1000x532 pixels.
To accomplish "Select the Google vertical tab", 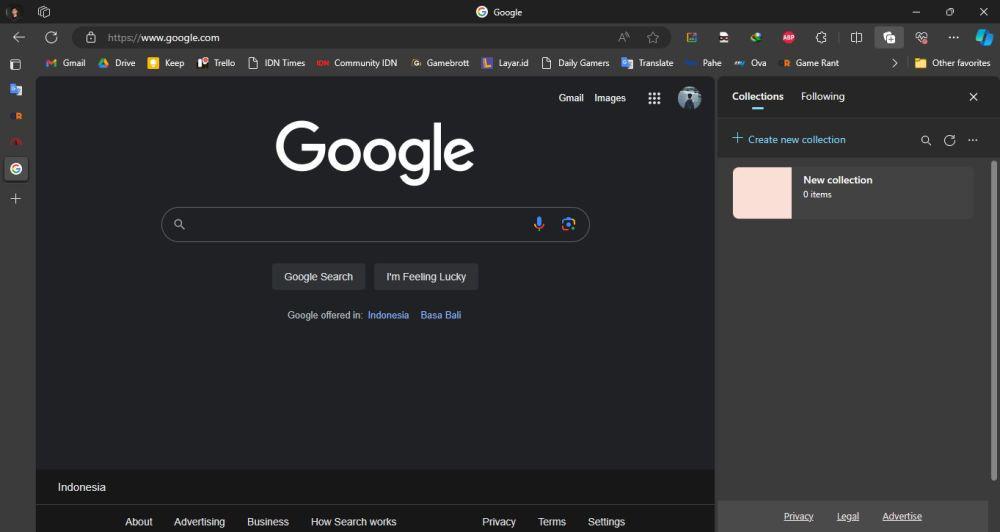I will click(x=16, y=168).
